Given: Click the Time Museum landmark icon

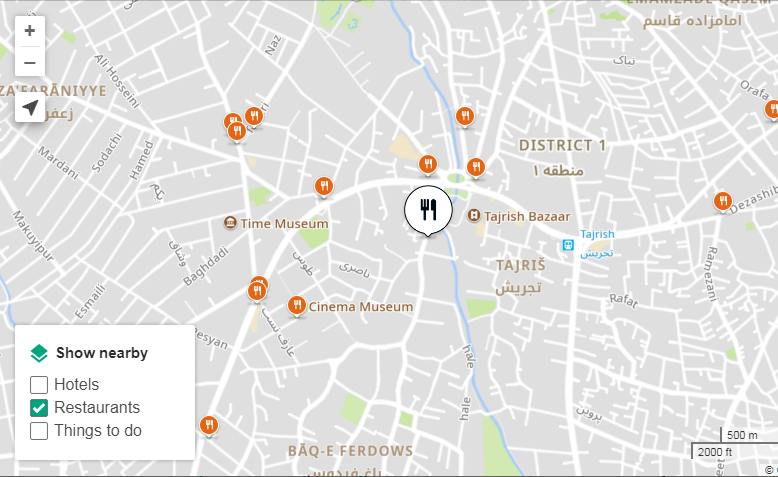Looking at the screenshot, I should 230,222.
